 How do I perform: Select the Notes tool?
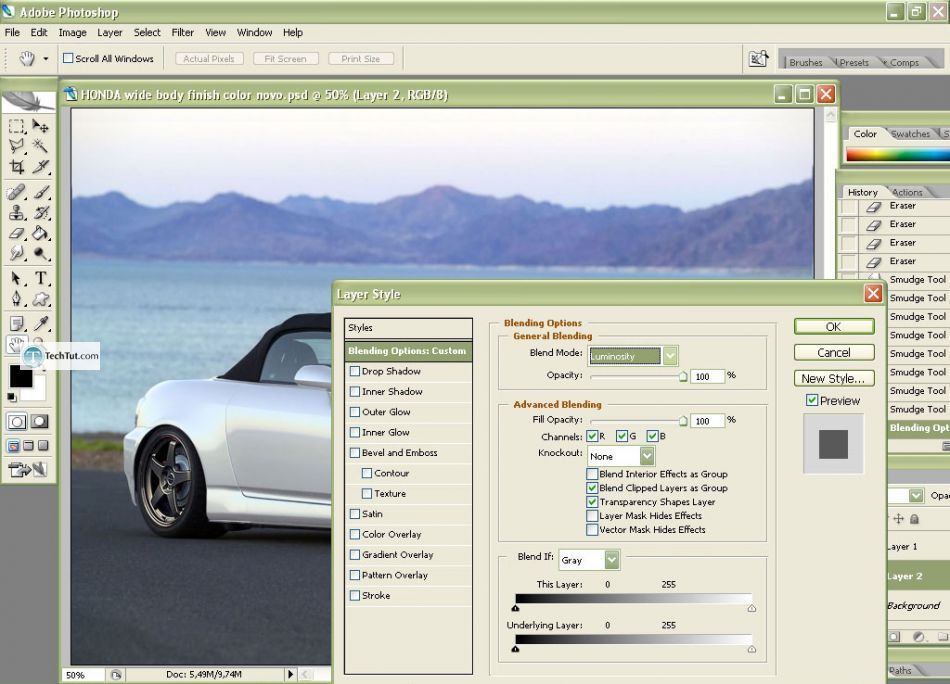coord(16,324)
